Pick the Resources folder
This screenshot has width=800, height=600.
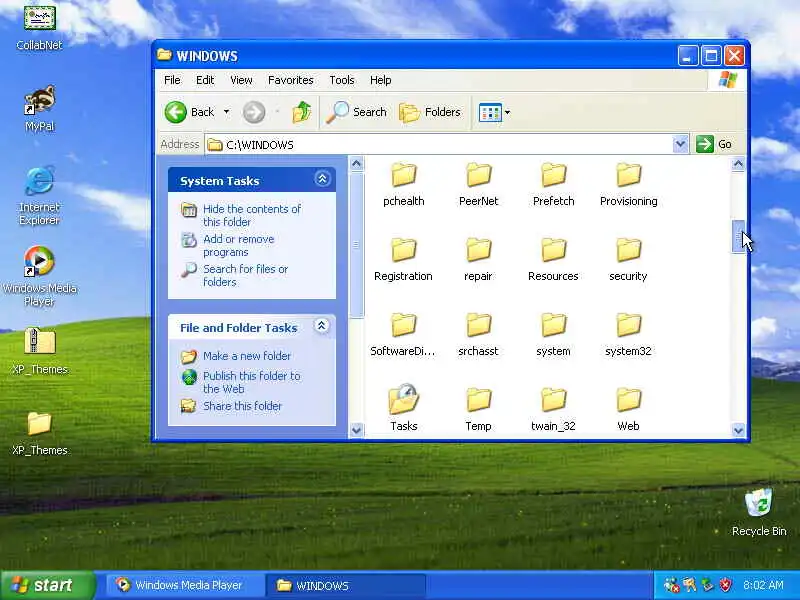554,259
